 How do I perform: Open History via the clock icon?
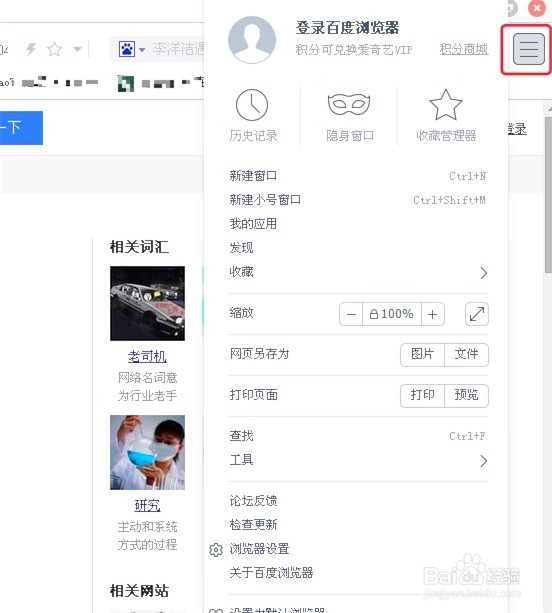[252, 105]
